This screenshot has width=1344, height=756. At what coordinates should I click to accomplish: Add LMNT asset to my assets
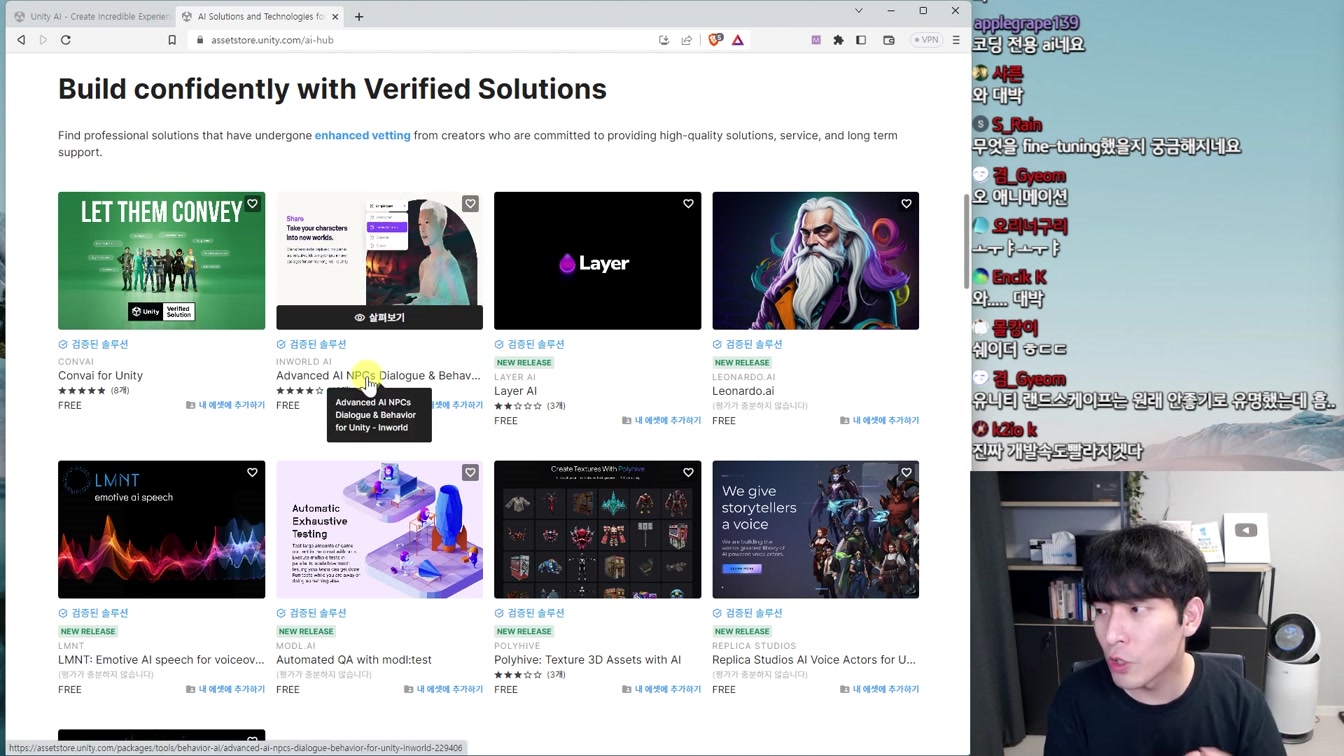pos(225,689)
